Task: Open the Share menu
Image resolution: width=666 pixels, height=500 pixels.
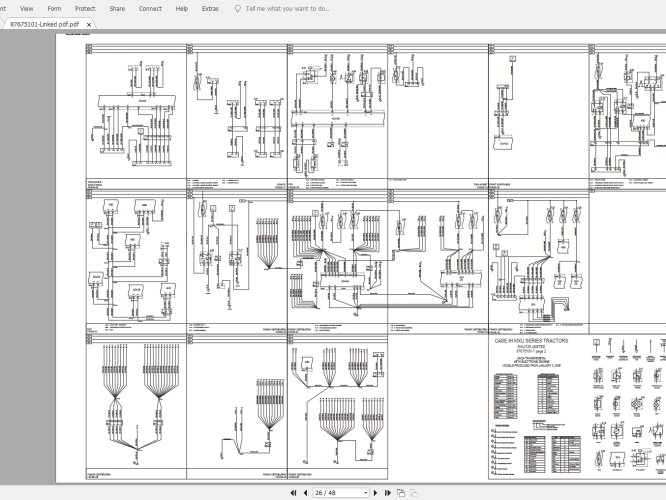Action: pyautogui.click(x=117, y=7)
